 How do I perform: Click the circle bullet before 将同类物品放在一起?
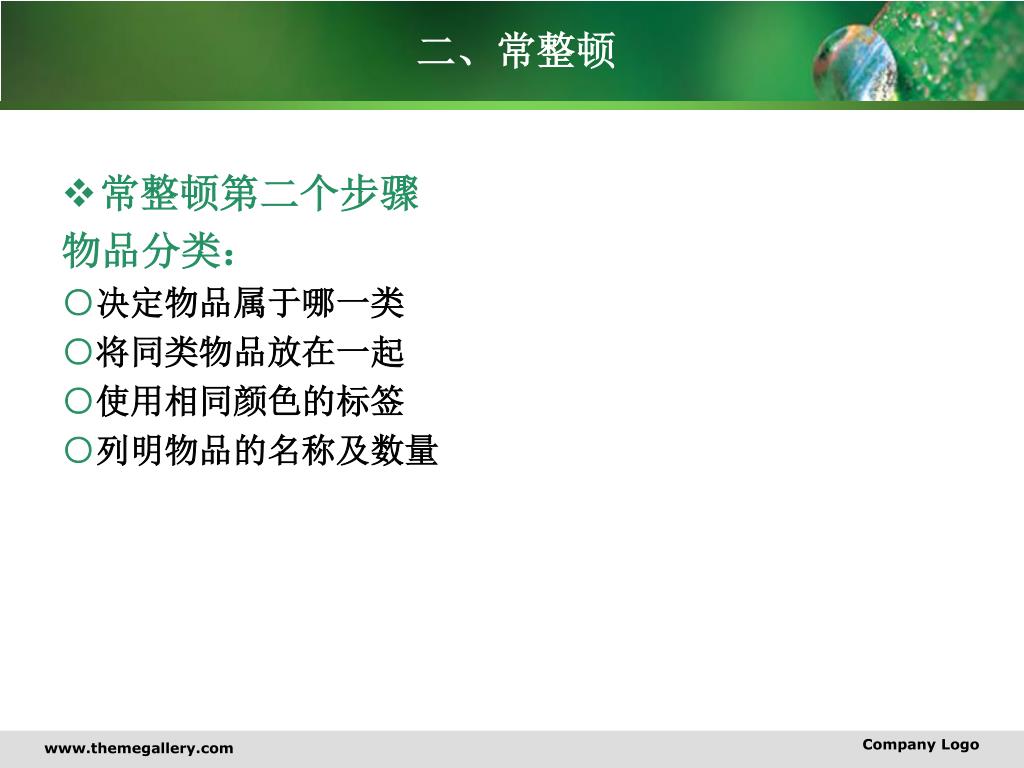pos(78,352)
